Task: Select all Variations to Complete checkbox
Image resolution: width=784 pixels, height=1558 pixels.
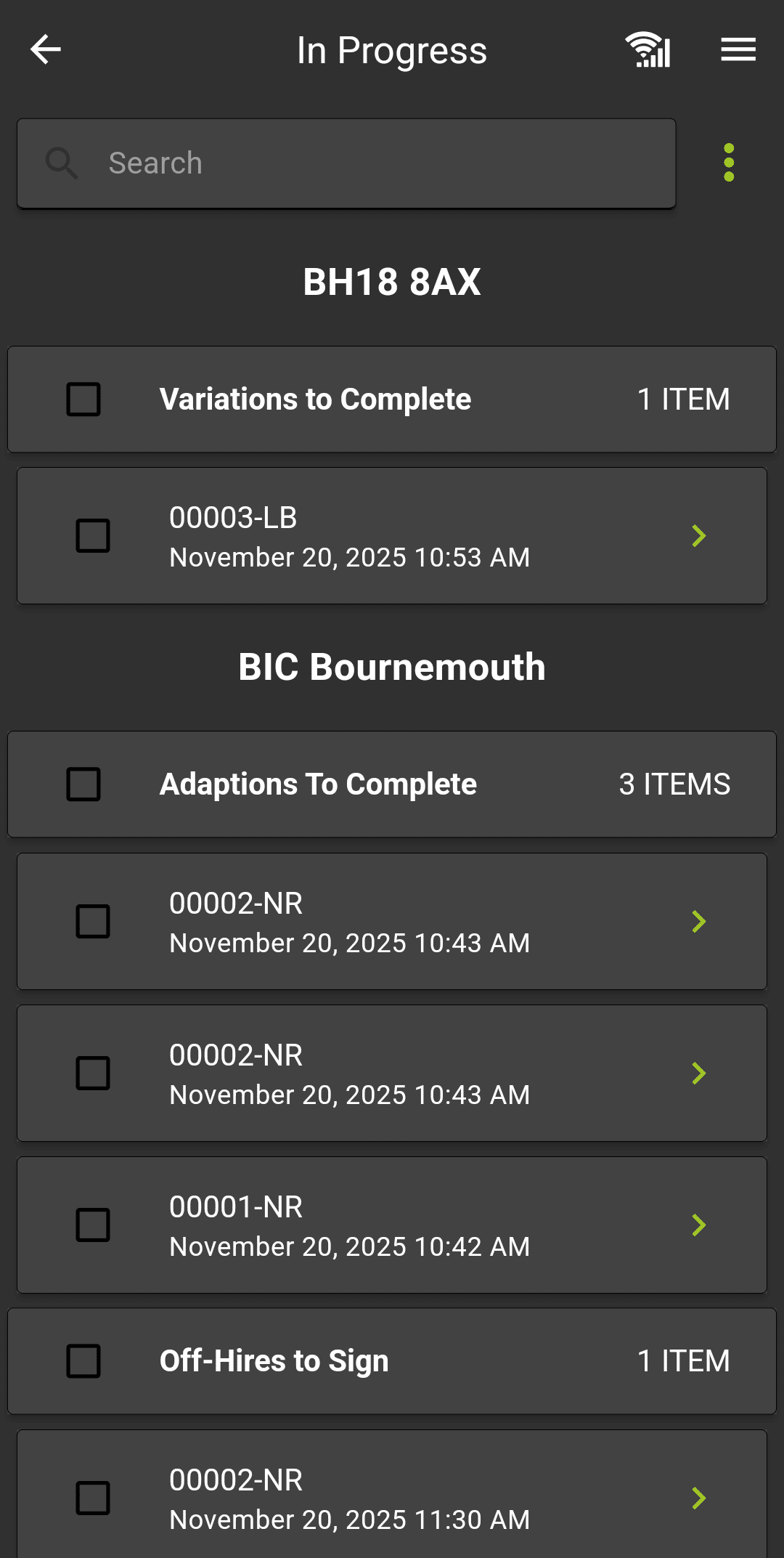Action: (x=83, y=399)
